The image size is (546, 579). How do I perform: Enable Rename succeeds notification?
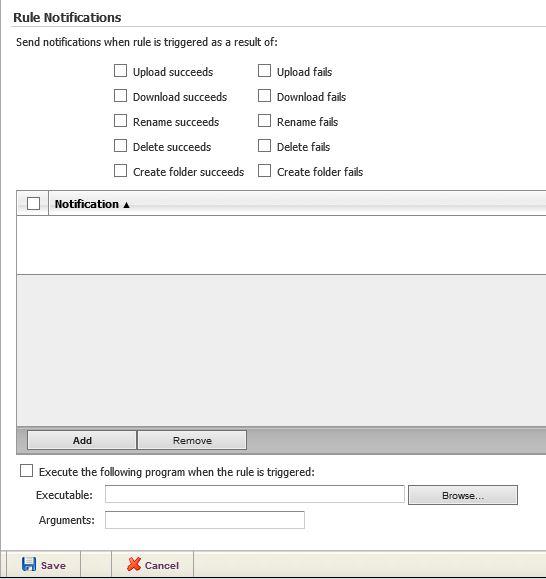pyautogui.click(x=120, y=121)
